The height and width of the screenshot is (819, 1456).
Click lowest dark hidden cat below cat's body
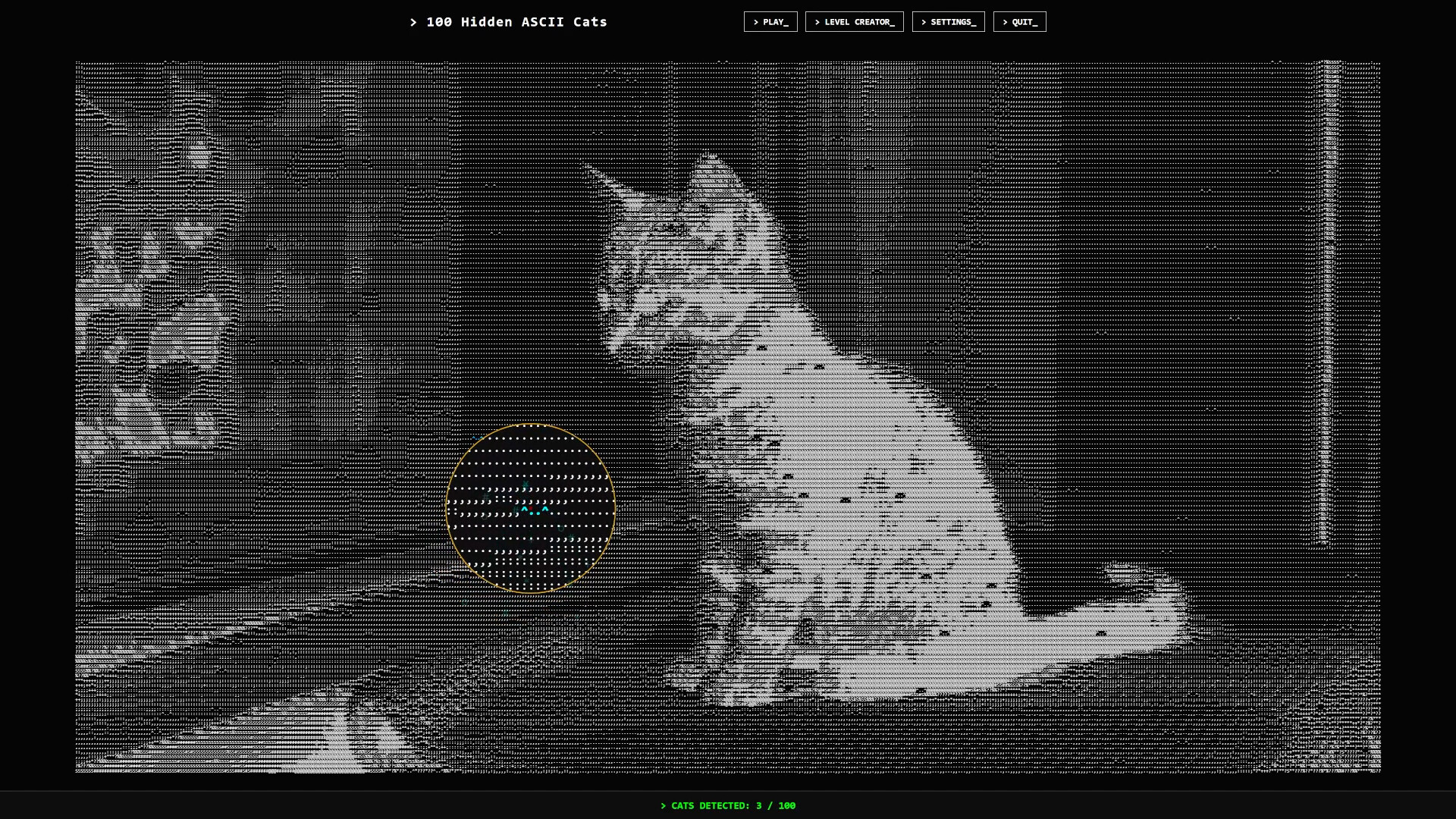tap(921, 690)
